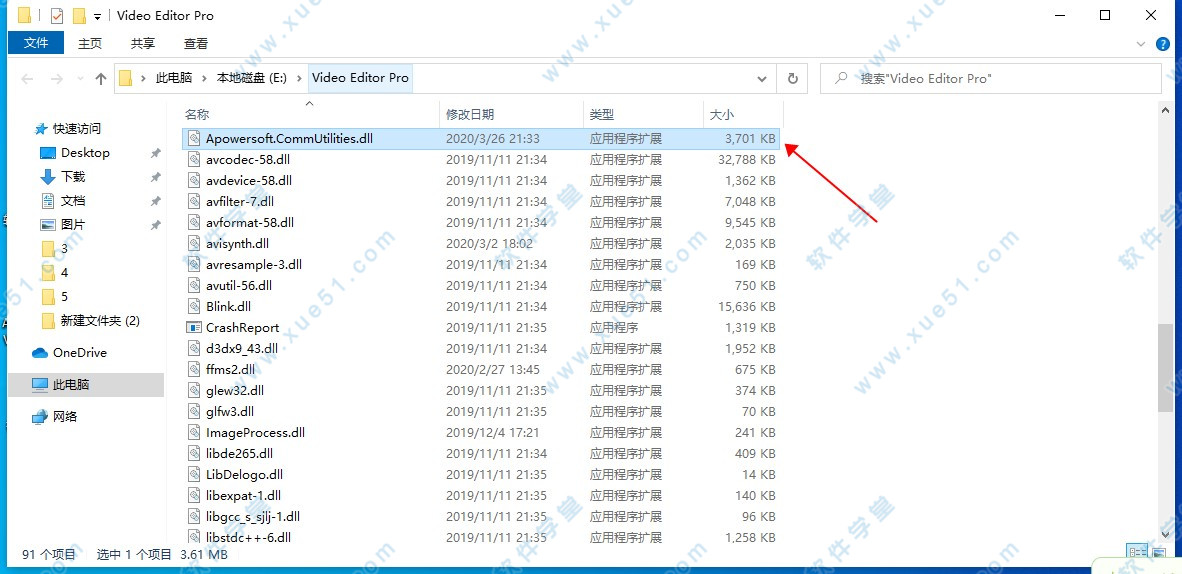Image resolution: width=1182 pixels, height=574 pixels.
Task: Switch to details view icon in status bar
Action: 1138,554
